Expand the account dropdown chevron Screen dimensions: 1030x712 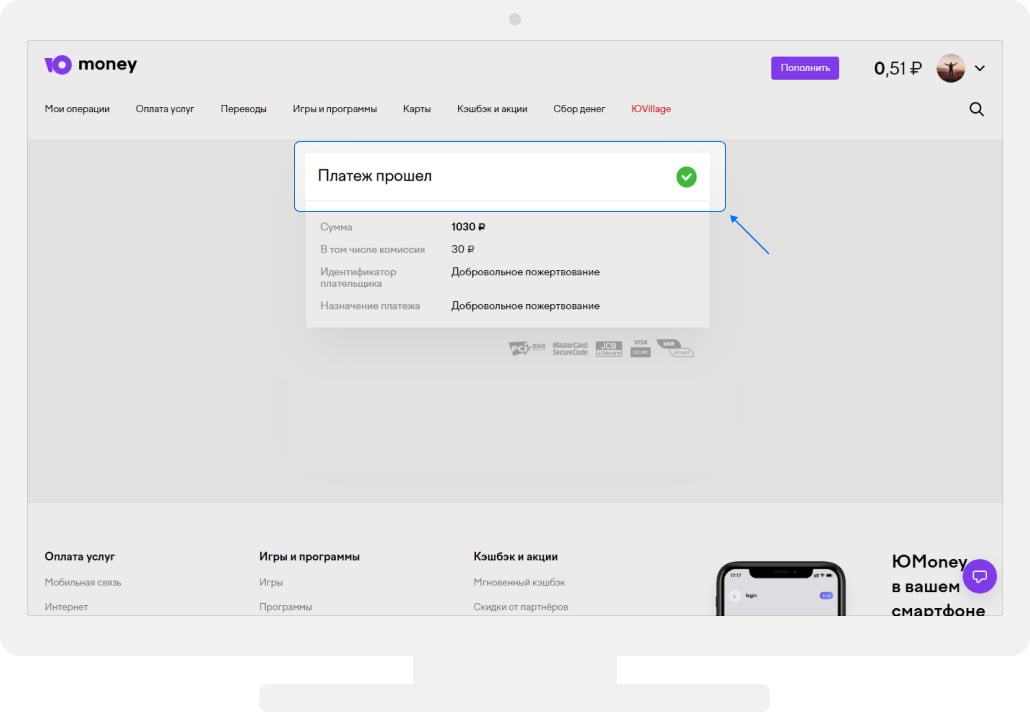tap(980, 68)
